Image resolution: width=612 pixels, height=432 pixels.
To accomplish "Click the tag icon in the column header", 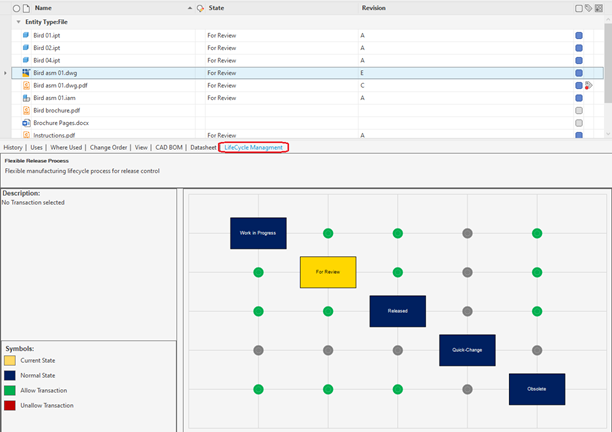I will pos(589,8).
